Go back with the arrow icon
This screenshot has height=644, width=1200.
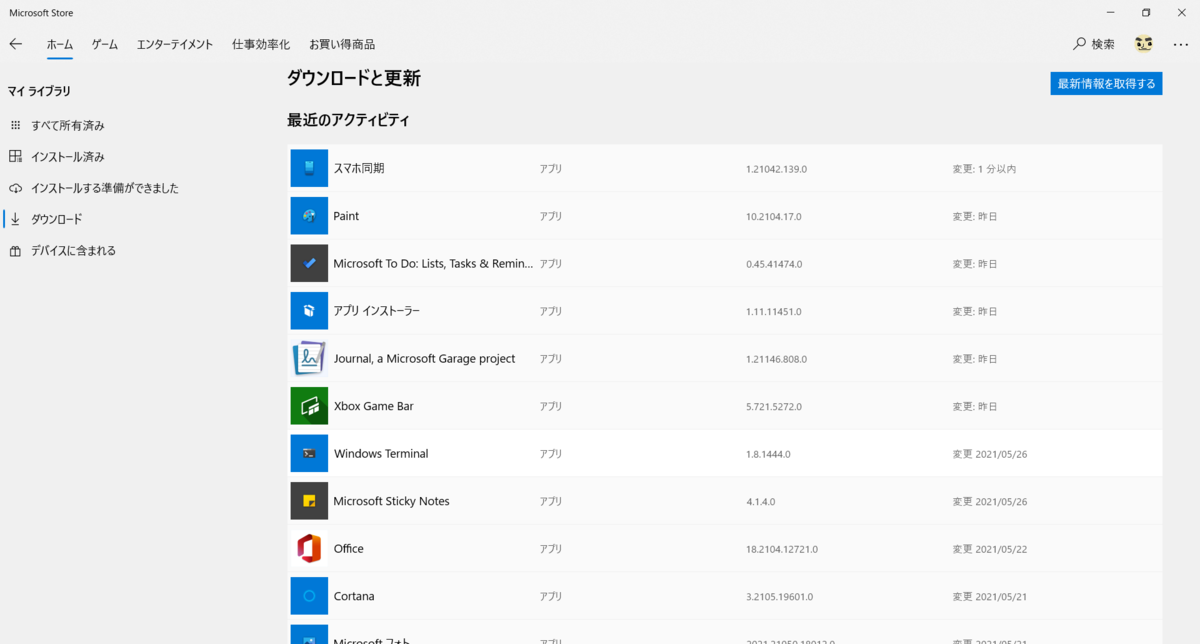[x=15, y=44]
